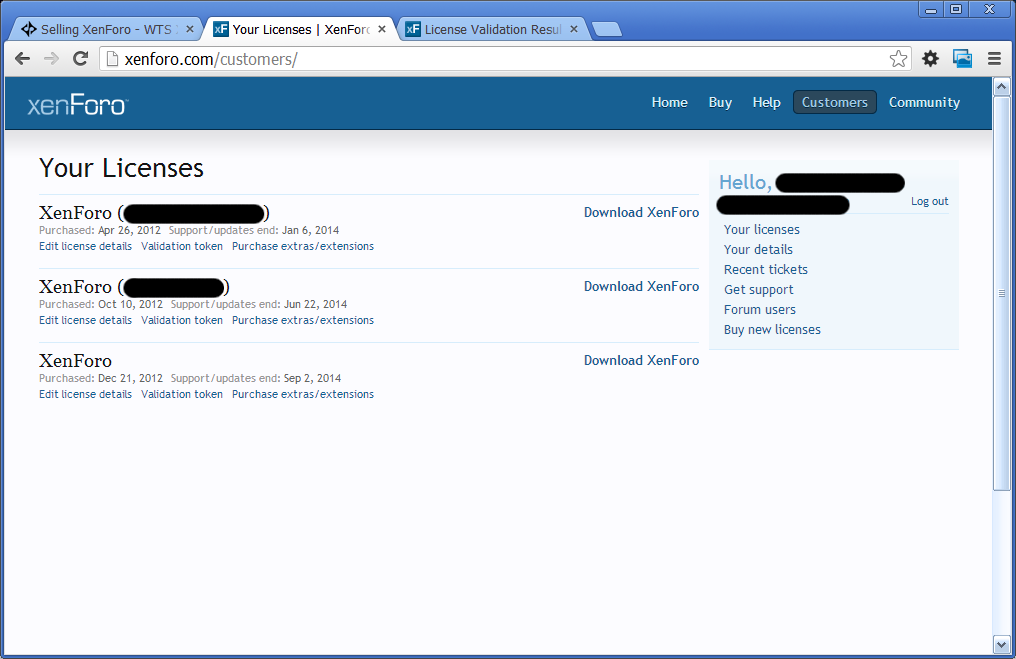Click the blue screenshot extension icon
The width and height of the screenshot is (1016, 659).
pyautogui.click(x=962, y=59)
